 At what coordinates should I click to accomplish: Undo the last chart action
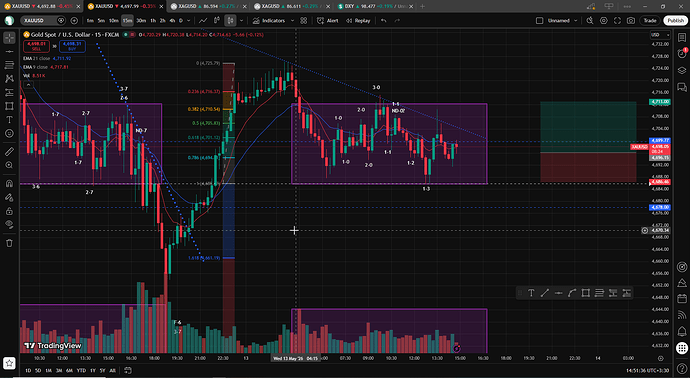coord(384,21)
